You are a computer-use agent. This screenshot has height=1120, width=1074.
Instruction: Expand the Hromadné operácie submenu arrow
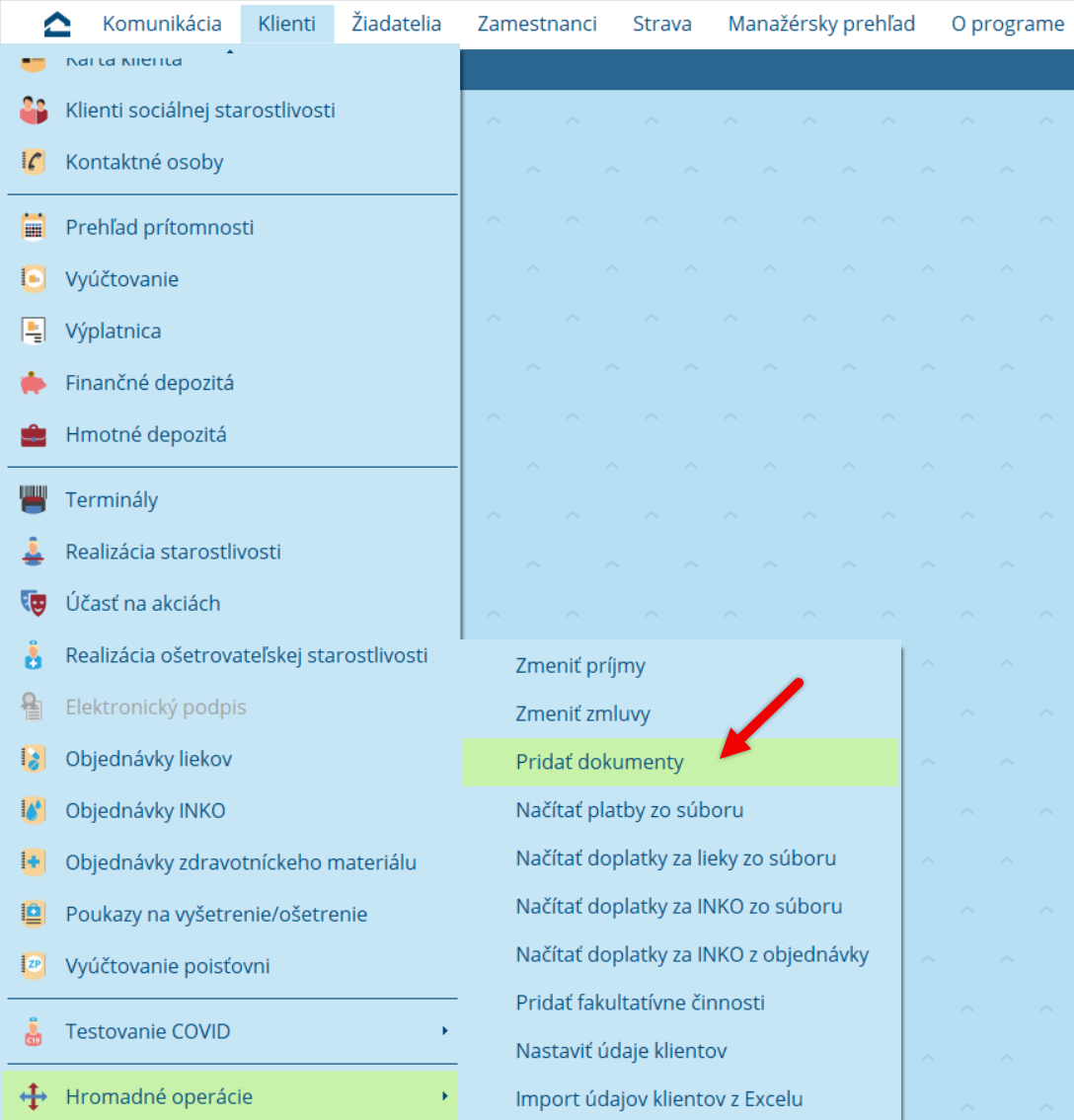[x=444, y=1095]
